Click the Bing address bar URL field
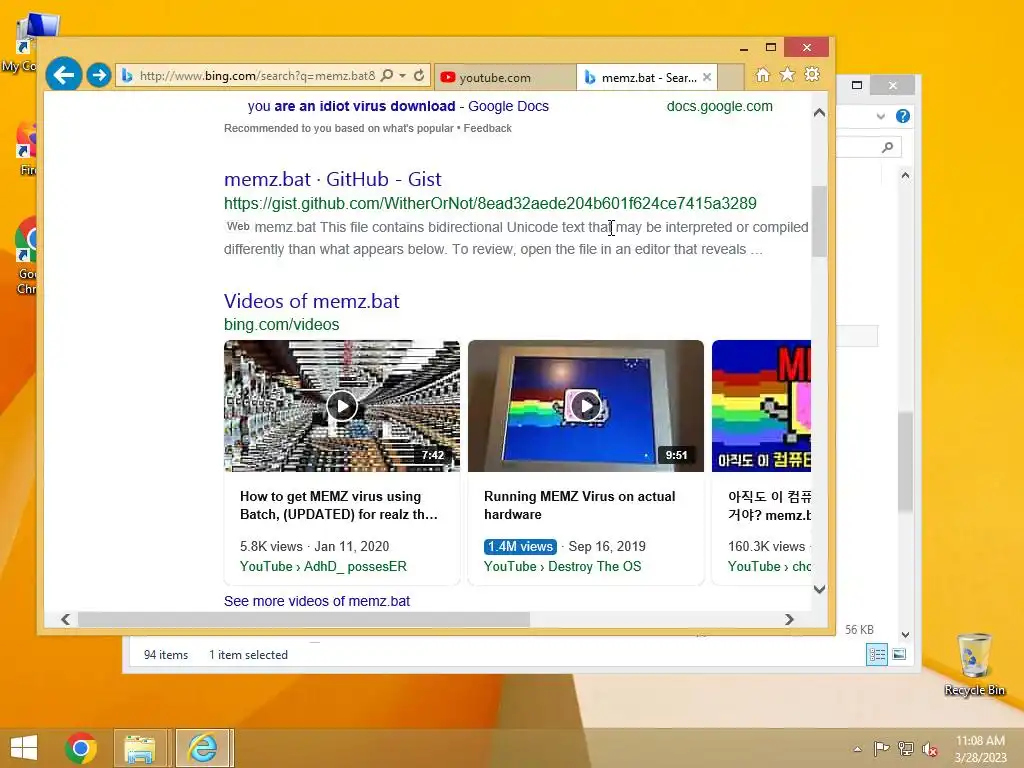 (257, 76)
